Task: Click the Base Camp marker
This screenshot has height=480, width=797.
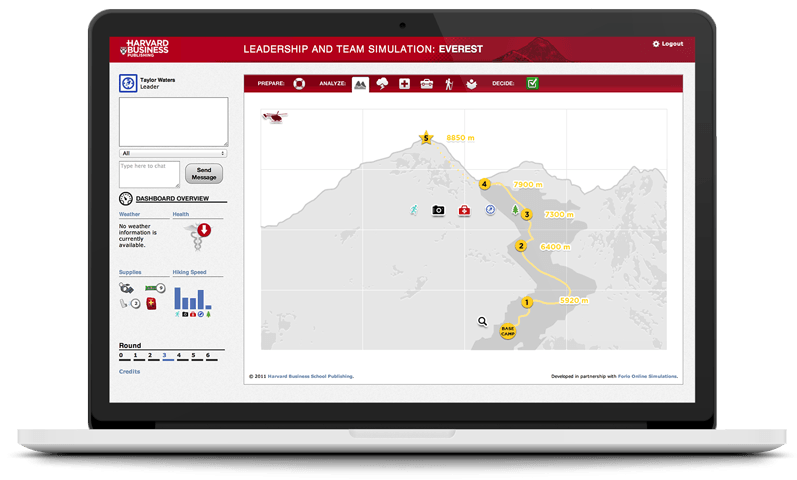Action: point(508,331)
